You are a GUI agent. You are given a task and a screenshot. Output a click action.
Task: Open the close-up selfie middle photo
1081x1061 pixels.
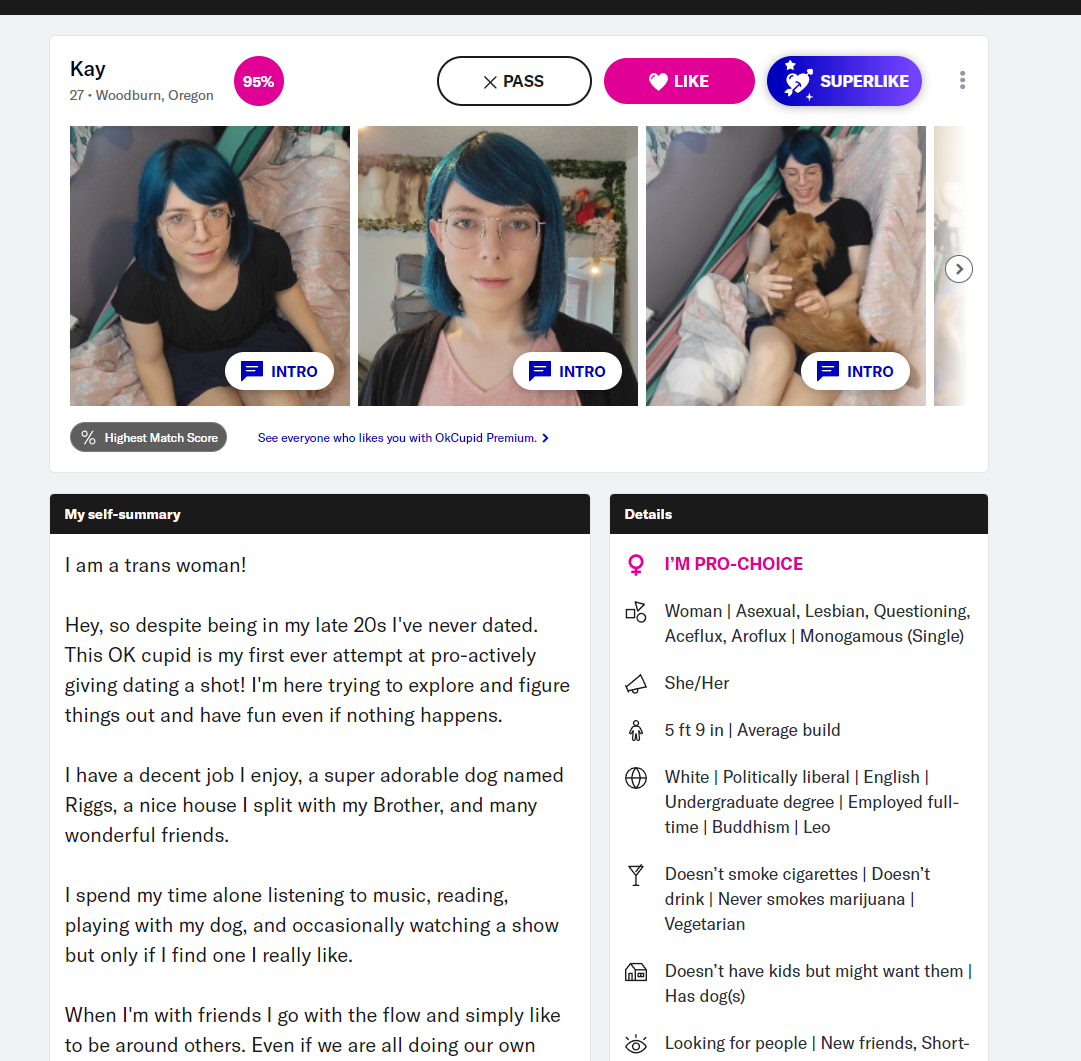(x=498, y=265)
